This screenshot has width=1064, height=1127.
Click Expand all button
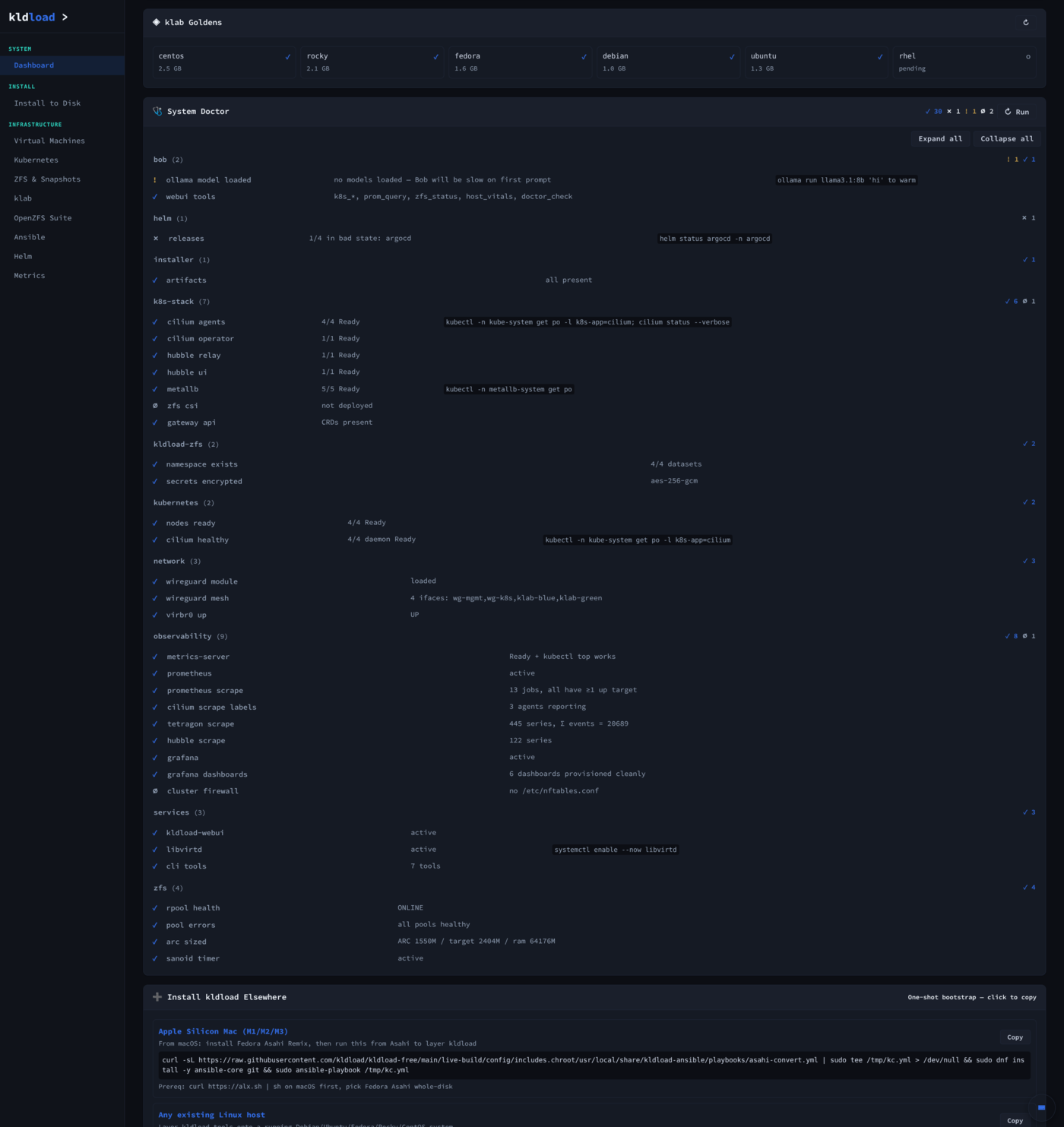point(940,139)
